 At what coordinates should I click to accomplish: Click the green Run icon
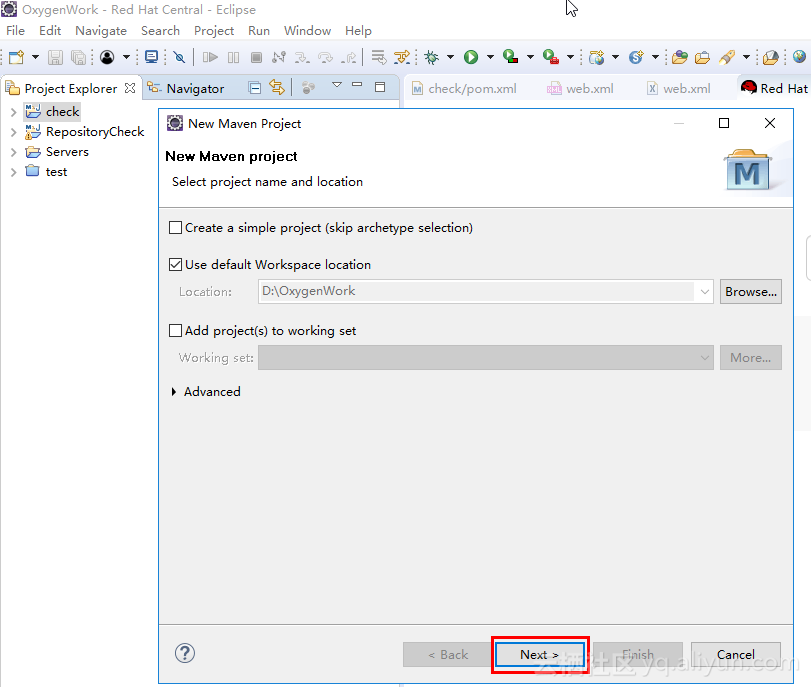click(x=471, y=57)
